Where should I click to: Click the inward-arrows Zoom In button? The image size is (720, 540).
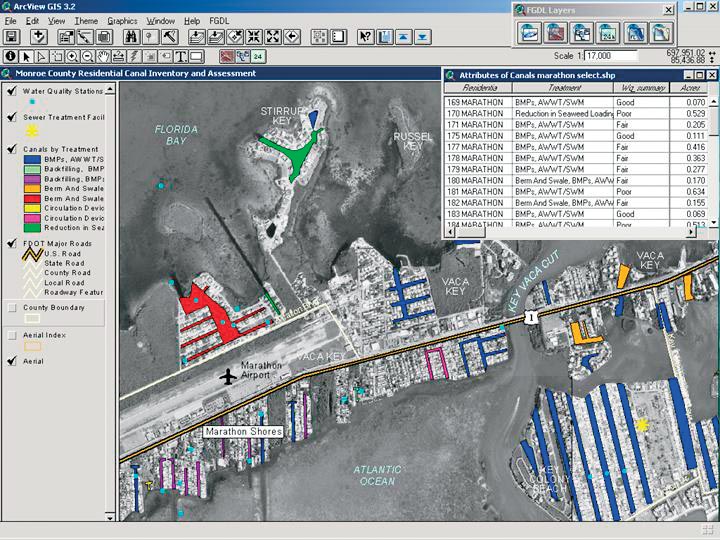(x=254, y=37)
